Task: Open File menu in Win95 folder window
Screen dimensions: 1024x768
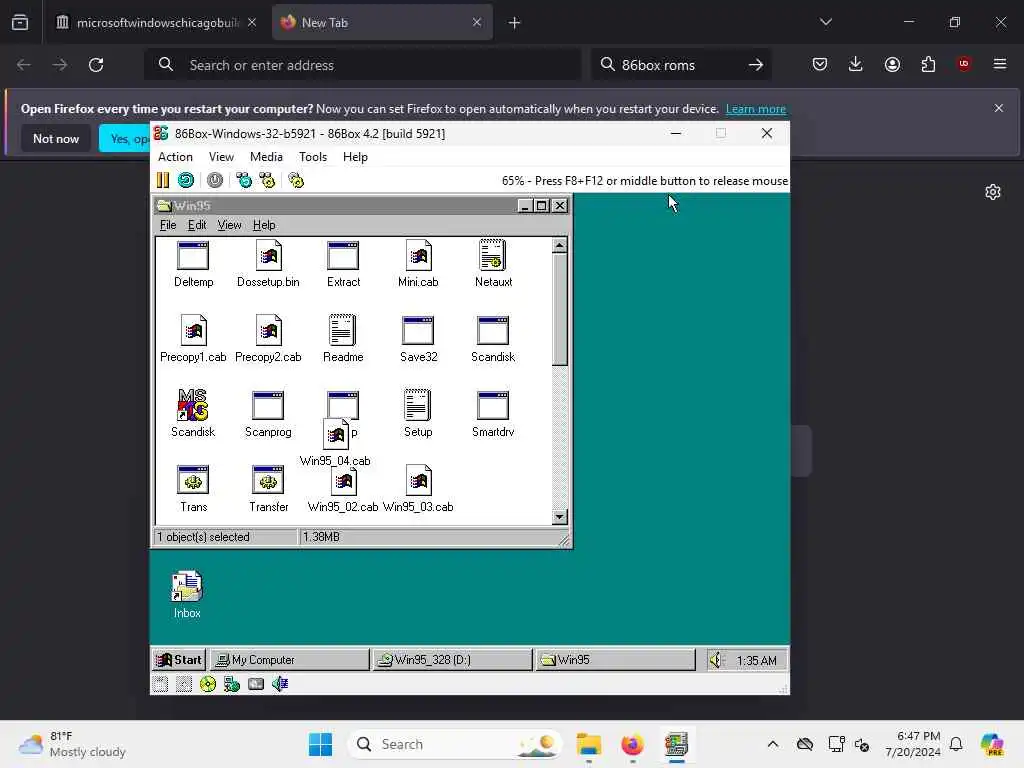Action: pos(168,225)
